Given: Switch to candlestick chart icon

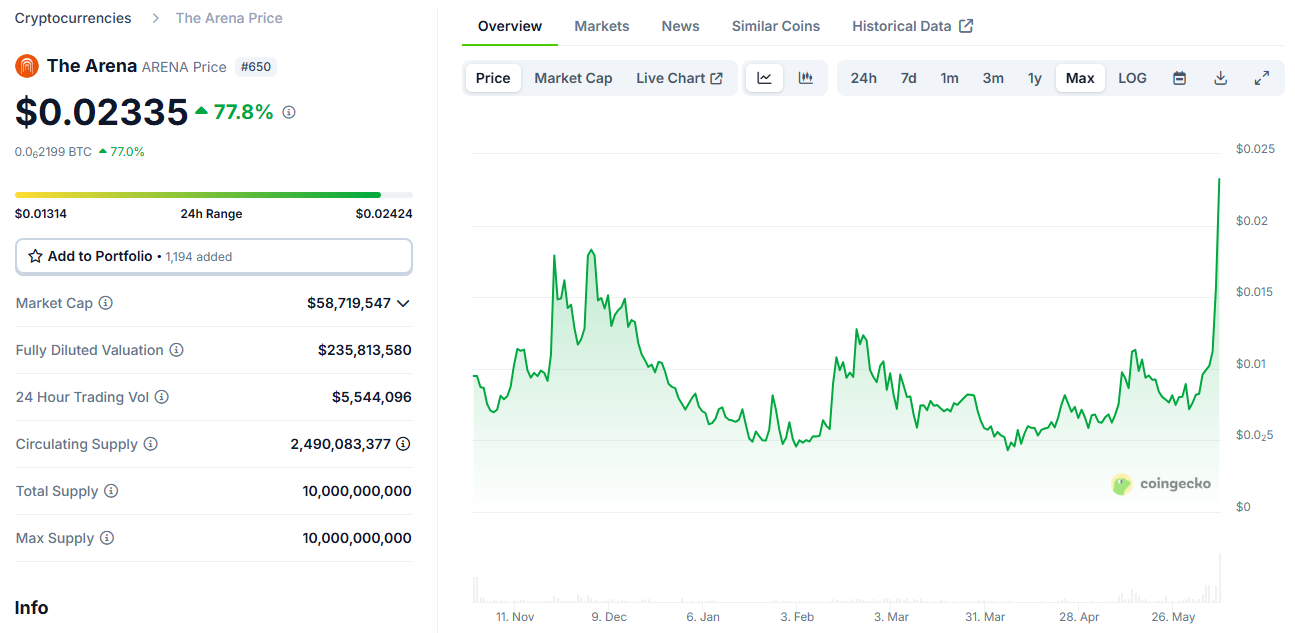Looking at the screenshot, I should 805,78.
